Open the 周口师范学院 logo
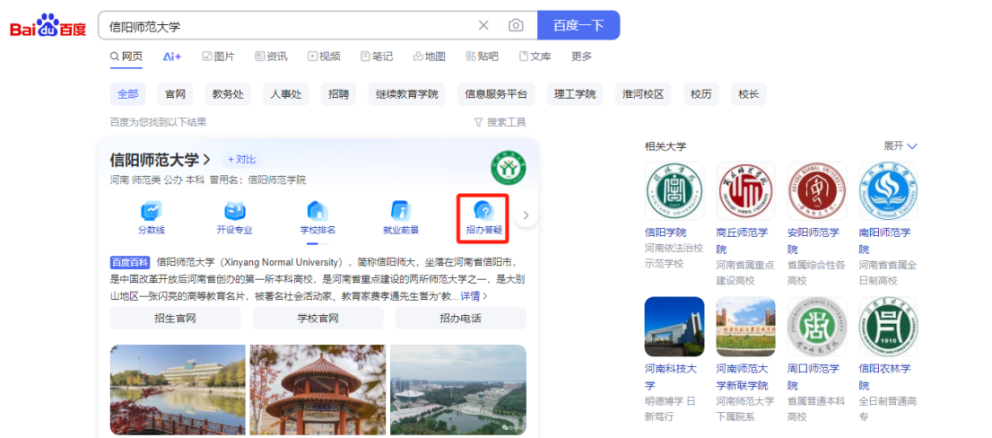Screen dimensions: 992x438 click(817, 327)
